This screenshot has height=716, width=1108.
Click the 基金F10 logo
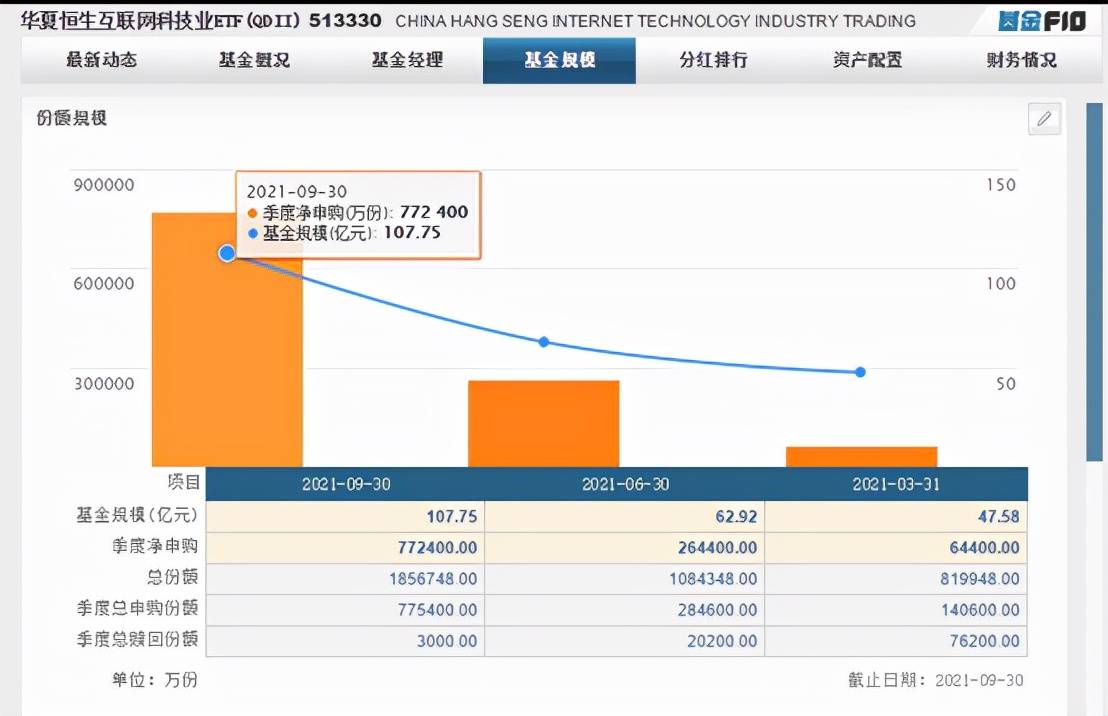1041,21
